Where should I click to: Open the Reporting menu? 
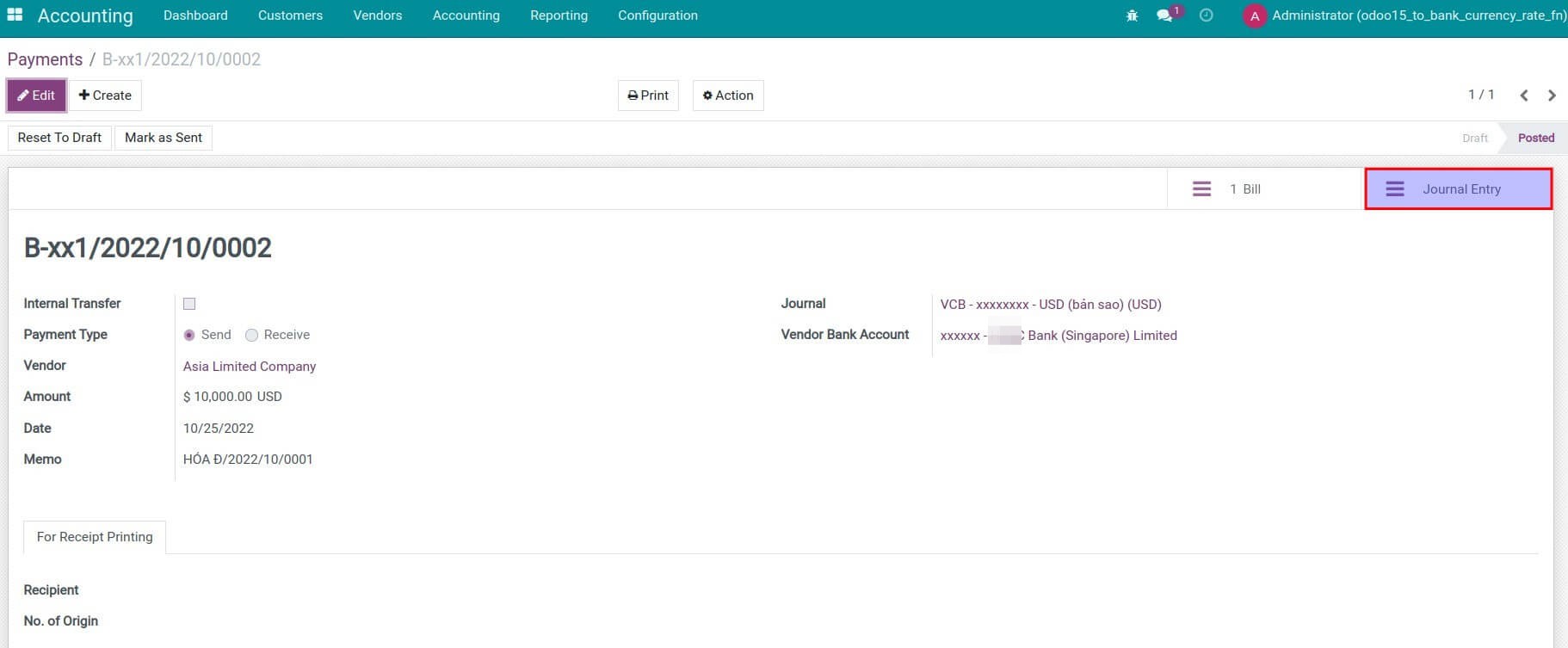click(x=559, y=15)
